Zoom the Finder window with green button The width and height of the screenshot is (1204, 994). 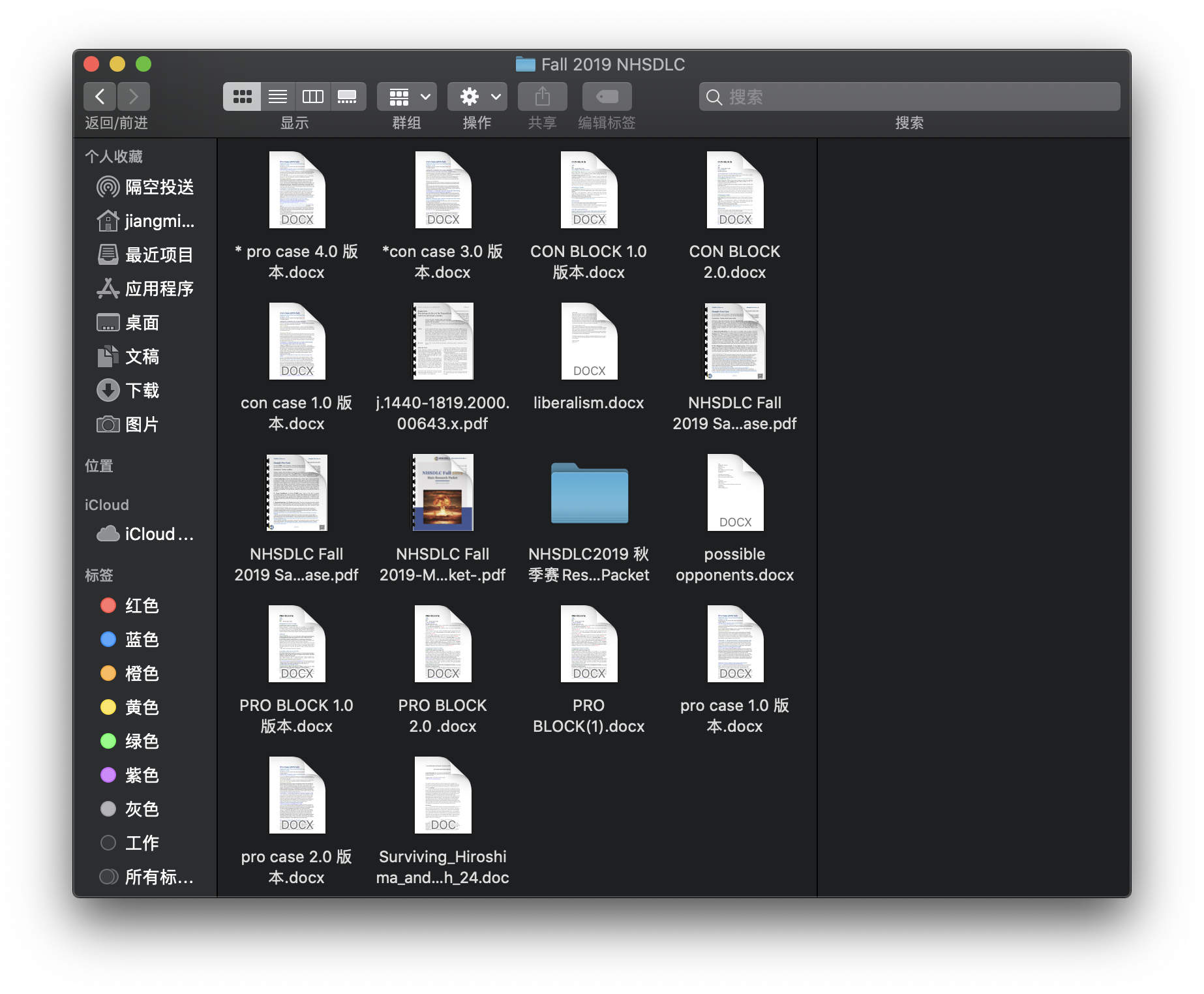(143, 64)
